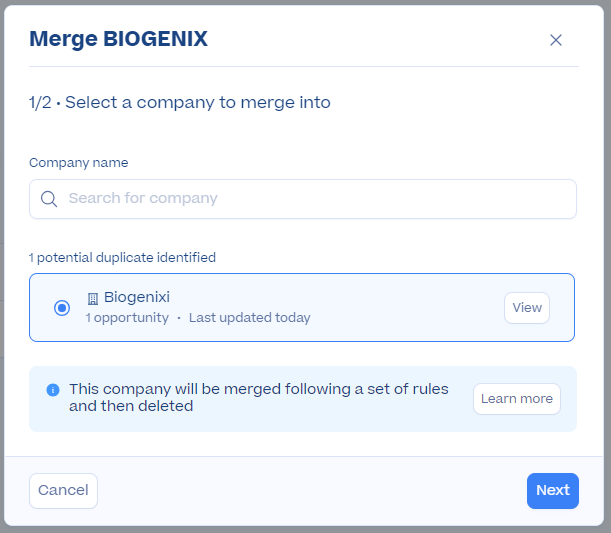Click the merged and then deleted notice

click(259, 397)
